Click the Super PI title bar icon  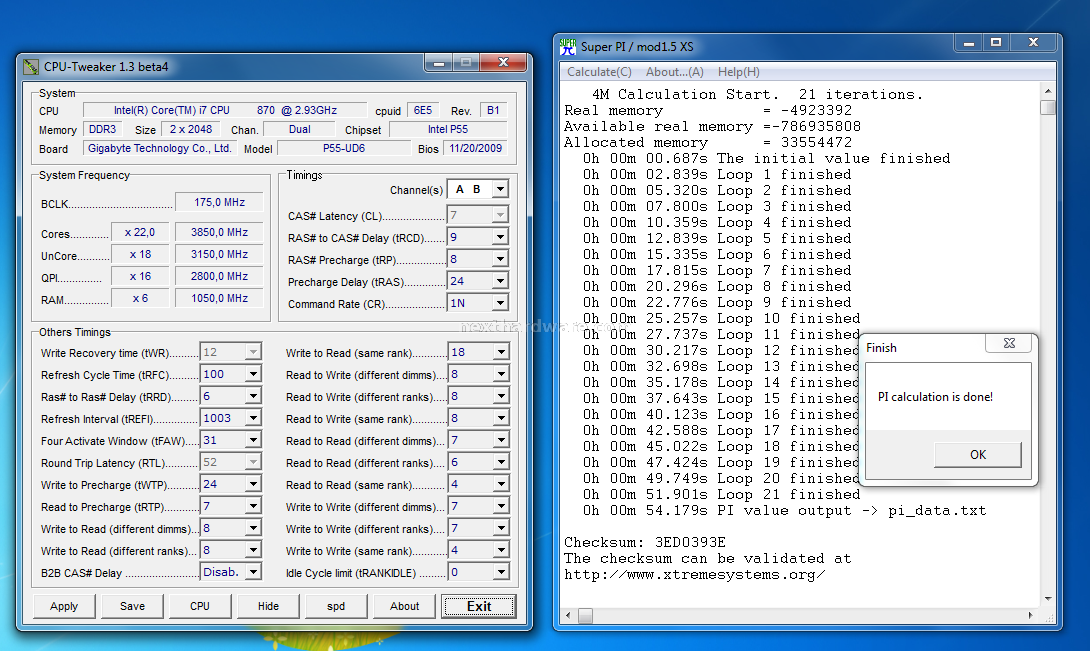tap(568, 47)
